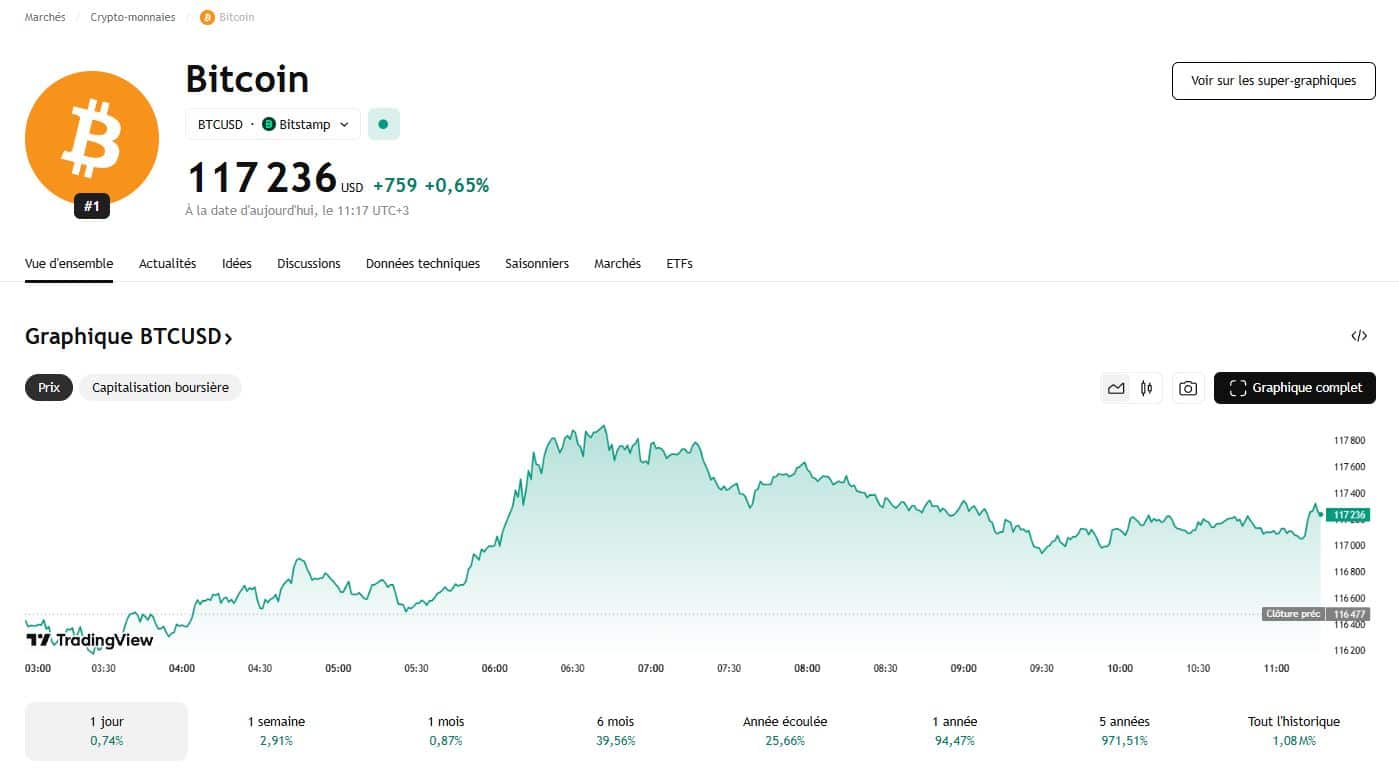Click the Clôture préc label on chart
Screen dimensions: 1399x770
pos(1293,614)
